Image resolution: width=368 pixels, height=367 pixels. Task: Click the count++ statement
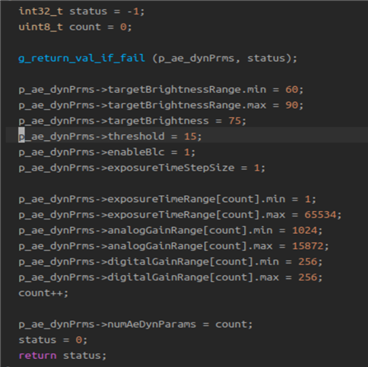[43, 293]
